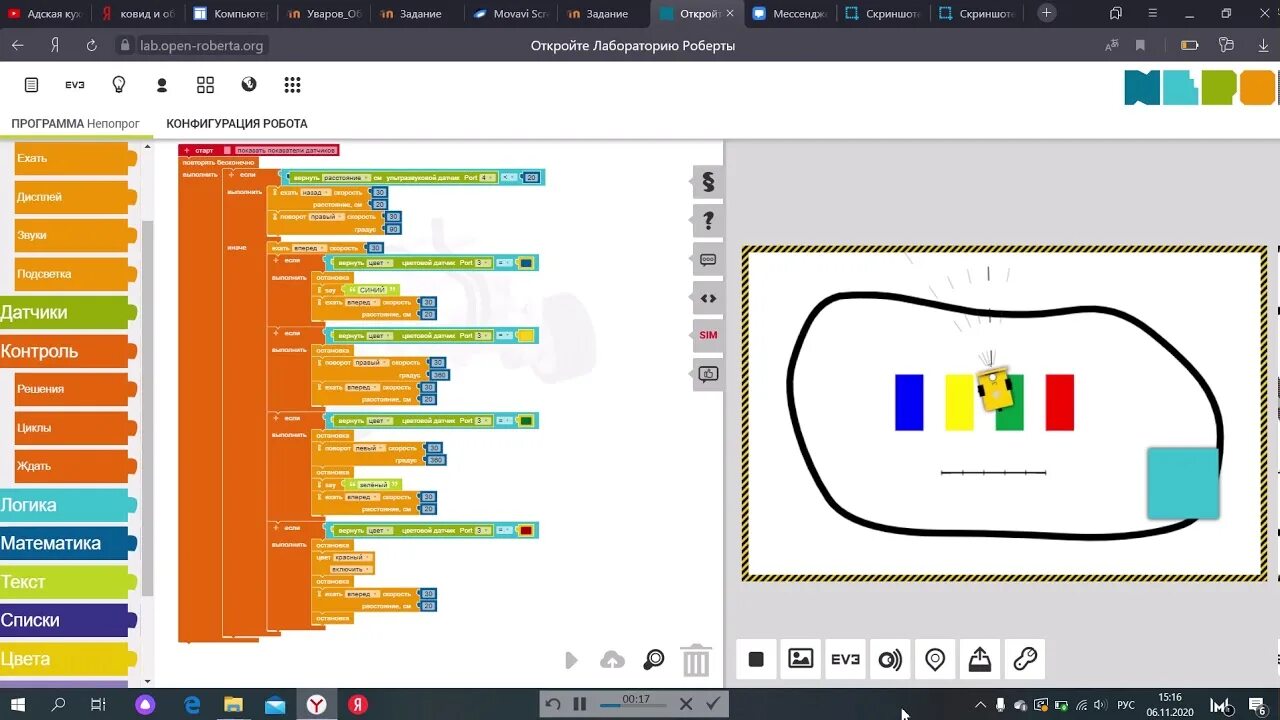
Task: Open the Подсветка toolbox category
Action: pos(74,274)
